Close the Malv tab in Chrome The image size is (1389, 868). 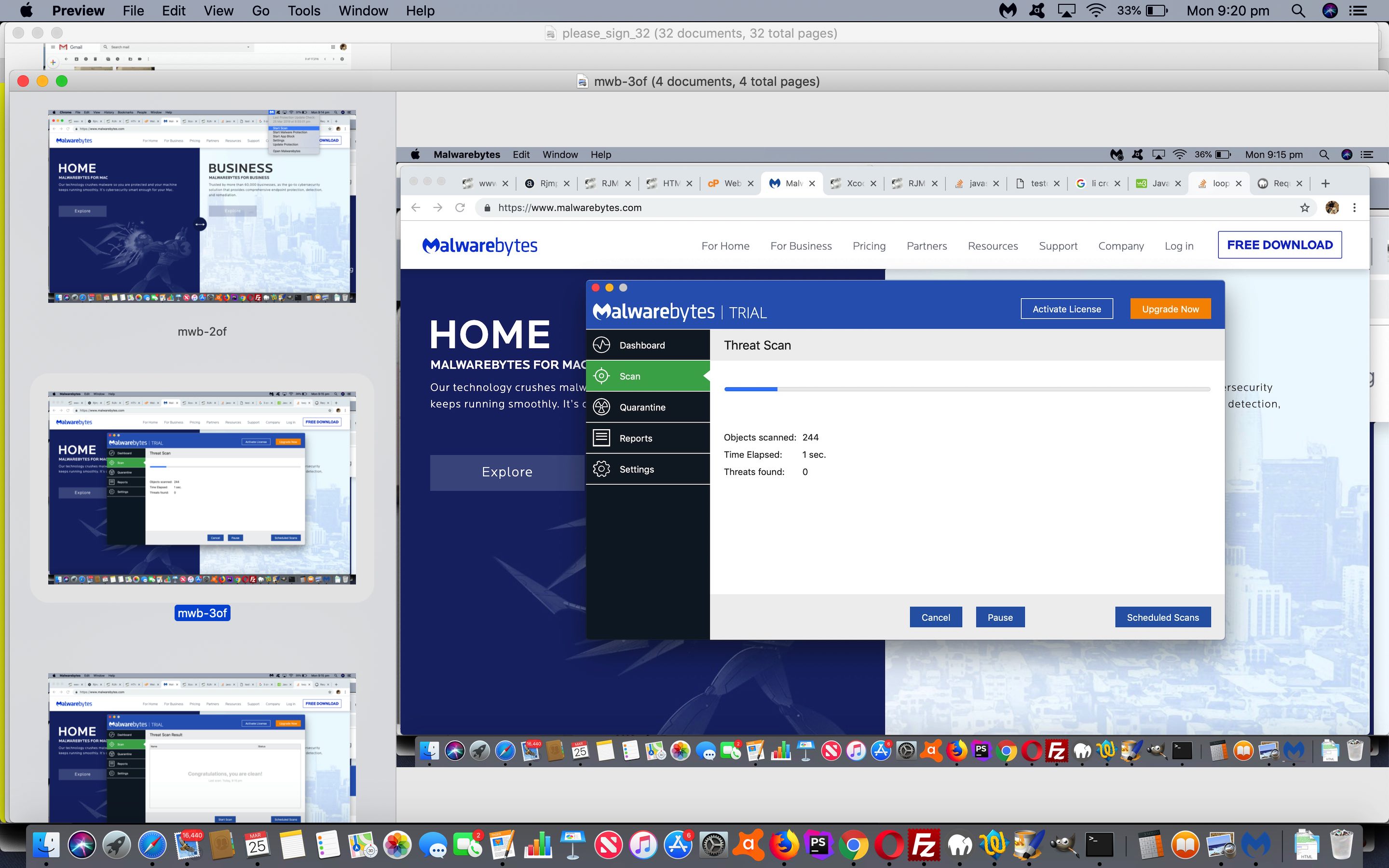[x=812, y=184]
